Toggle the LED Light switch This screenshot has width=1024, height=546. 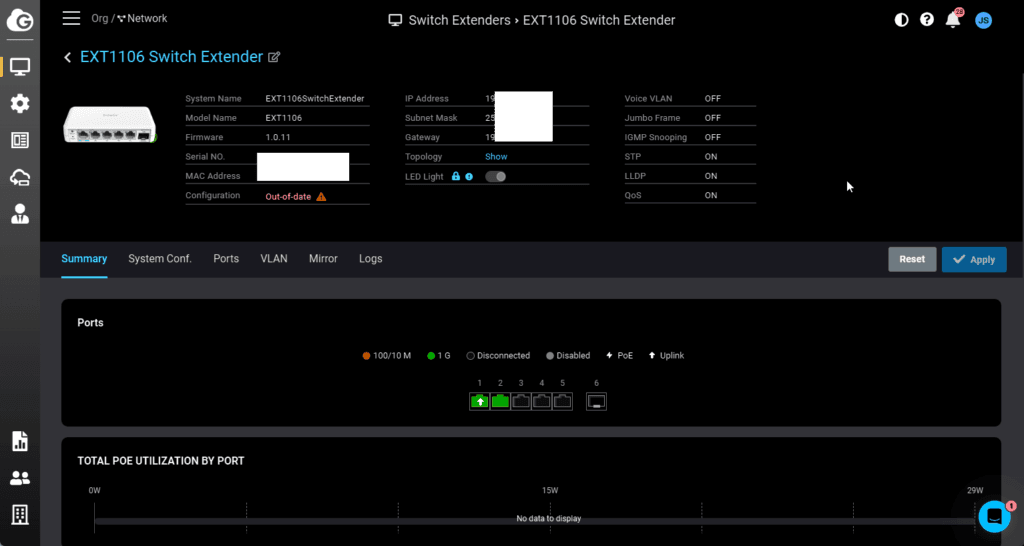click(495, 177)
